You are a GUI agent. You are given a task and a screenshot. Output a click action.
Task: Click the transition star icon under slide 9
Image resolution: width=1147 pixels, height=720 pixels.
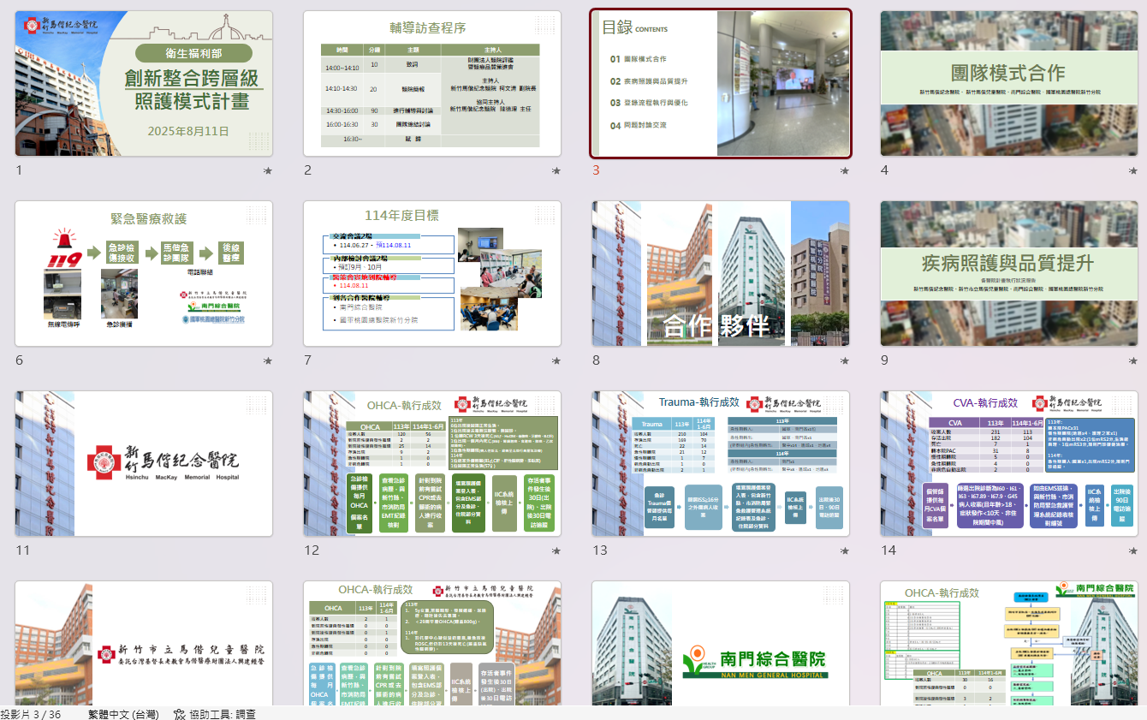[x=1133, y=361]
